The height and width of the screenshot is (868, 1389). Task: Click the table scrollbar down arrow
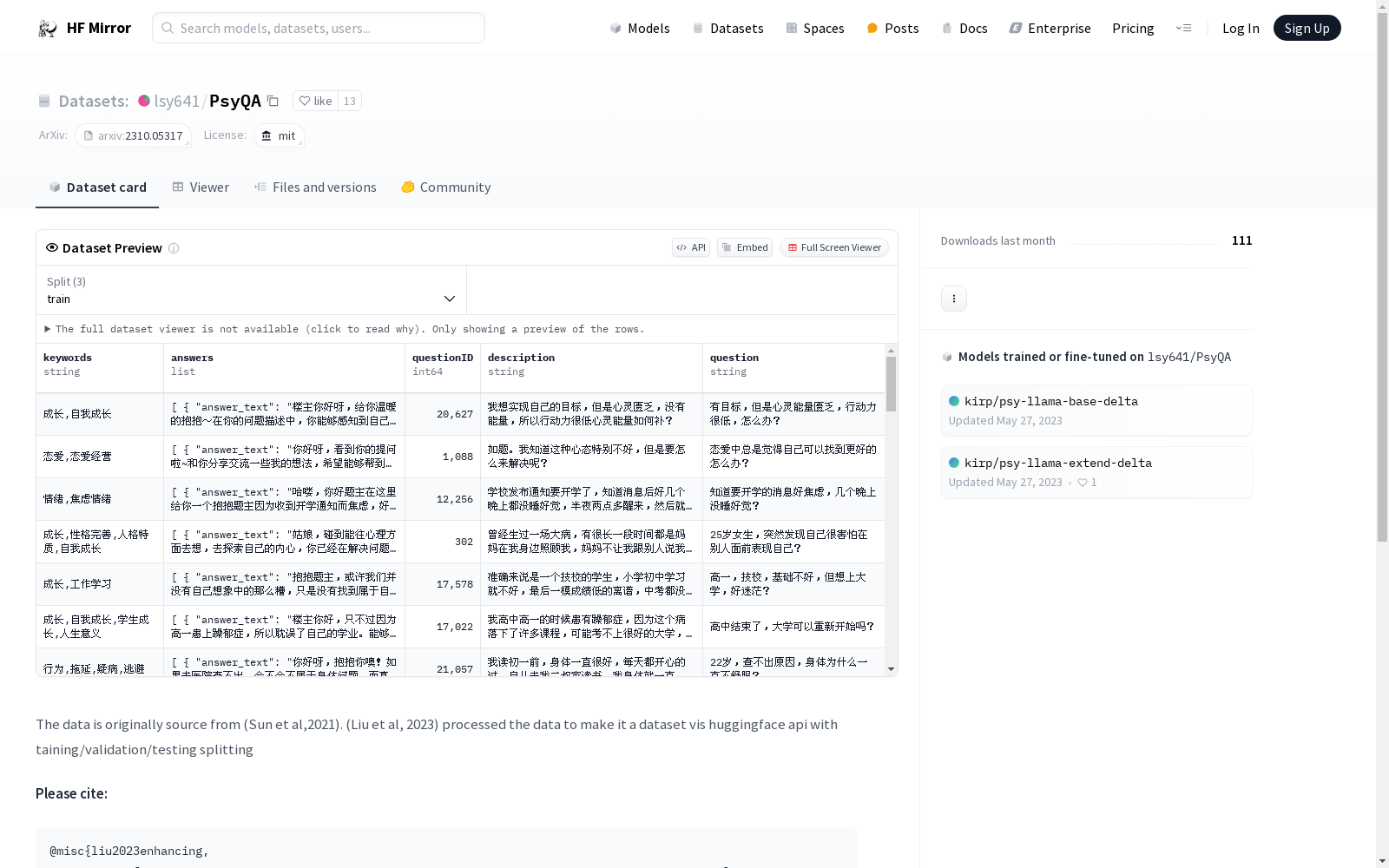click(891, 669)
